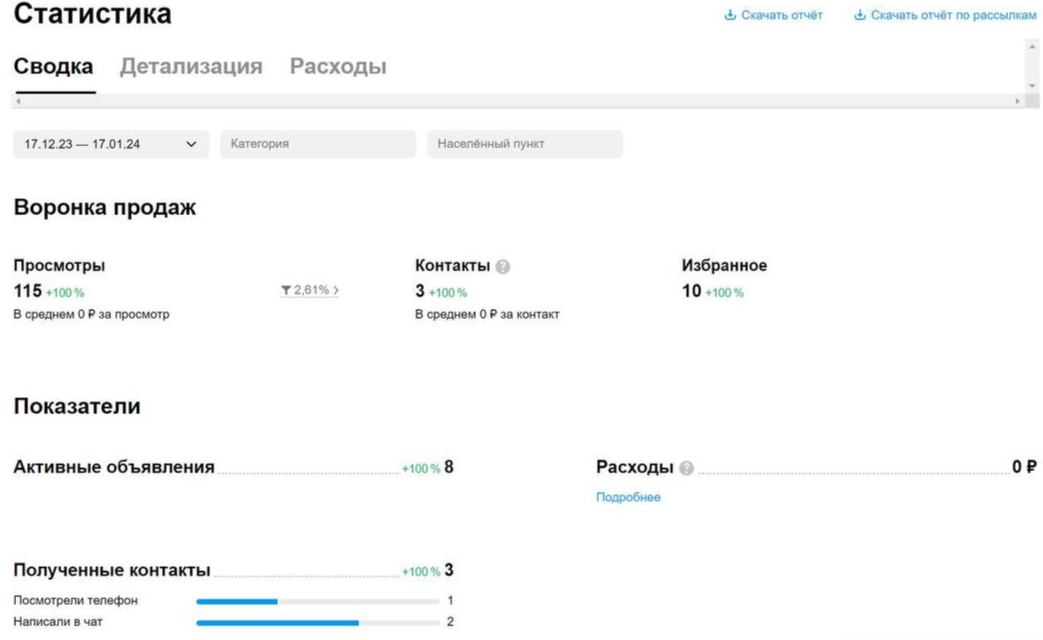Click the up arrow of the vertical scrollbar

point(1032,47)
